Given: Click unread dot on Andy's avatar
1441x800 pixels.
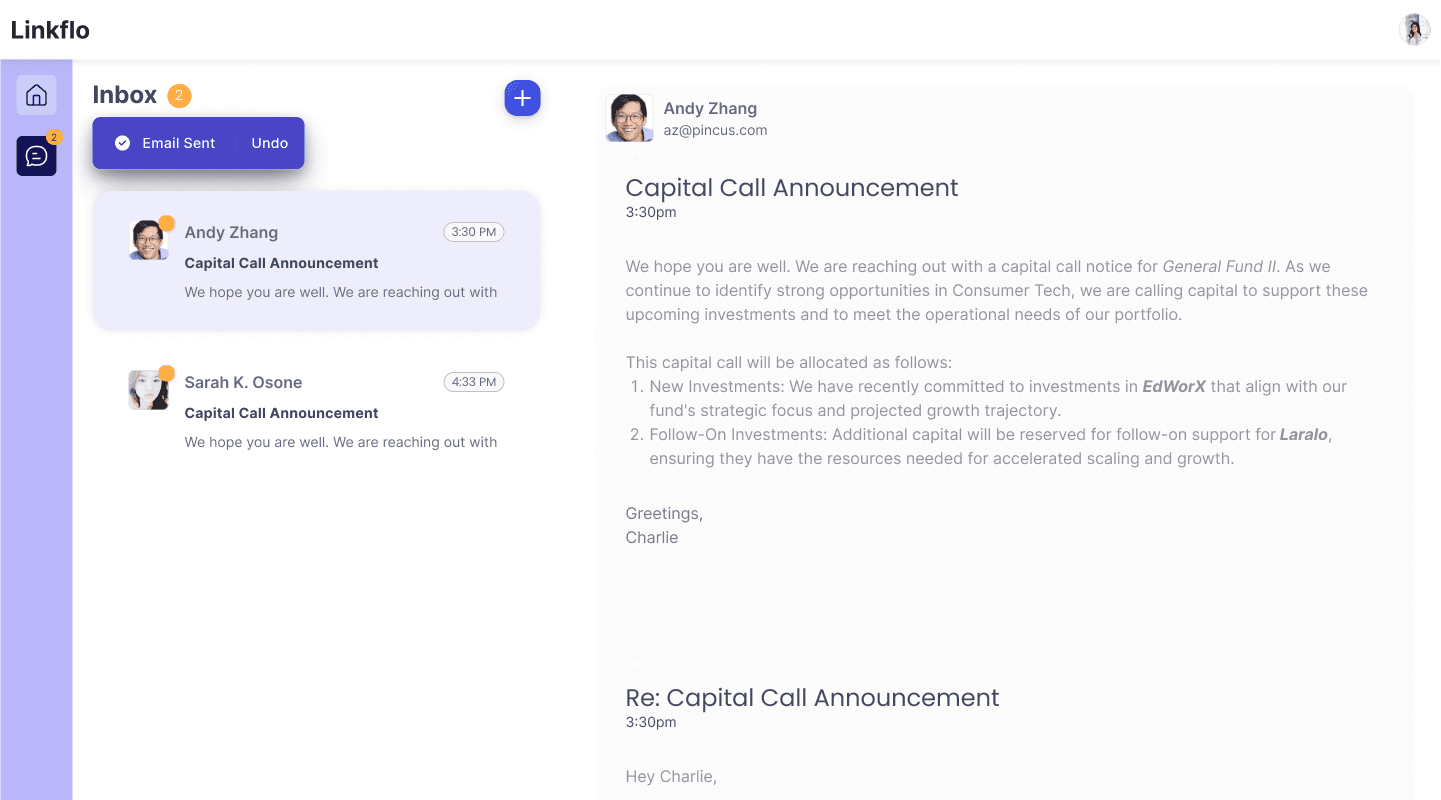Looking at the screenshot, I should tap(167, 223).
